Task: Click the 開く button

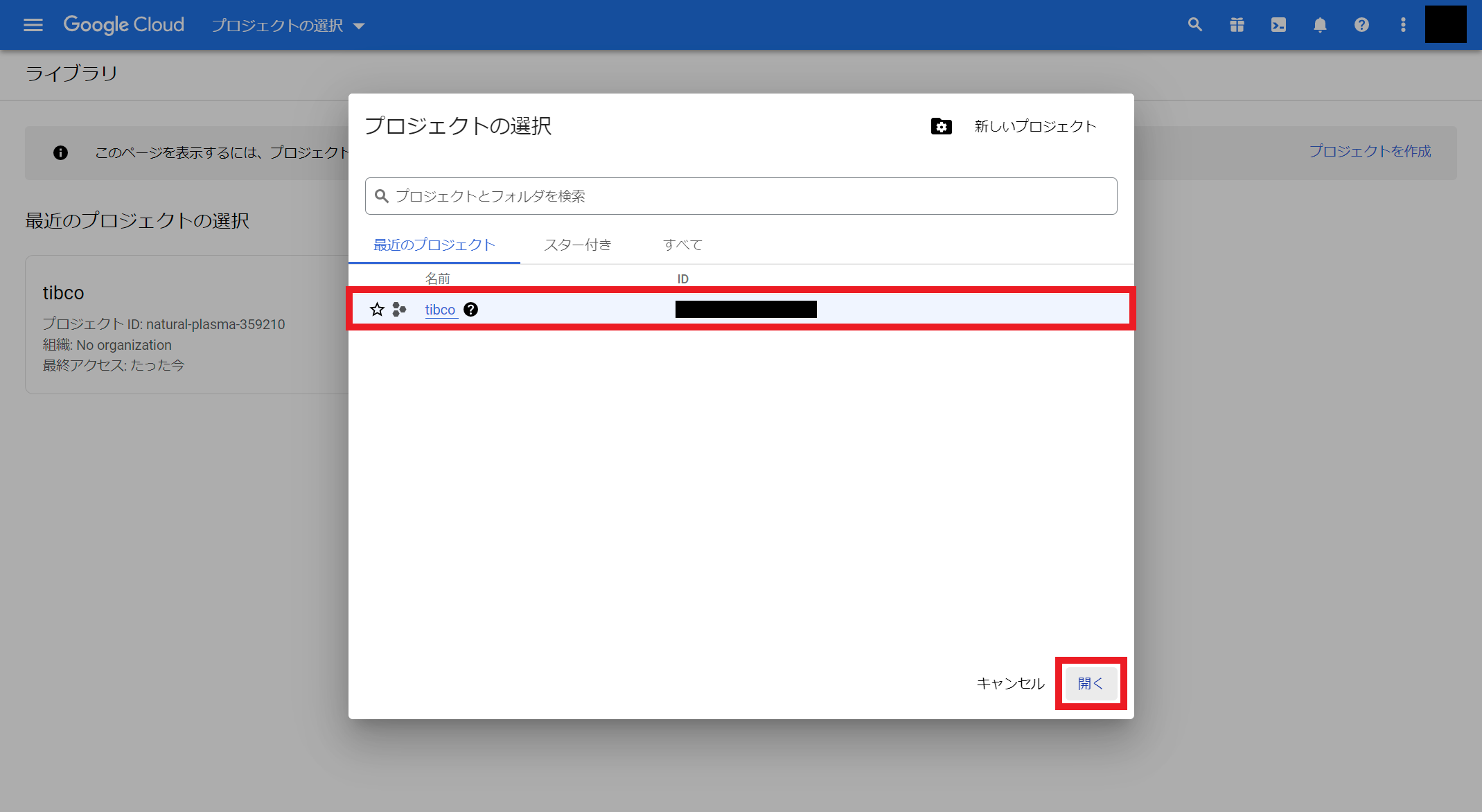Action: pyautogui.click(x=1091, y=683)
